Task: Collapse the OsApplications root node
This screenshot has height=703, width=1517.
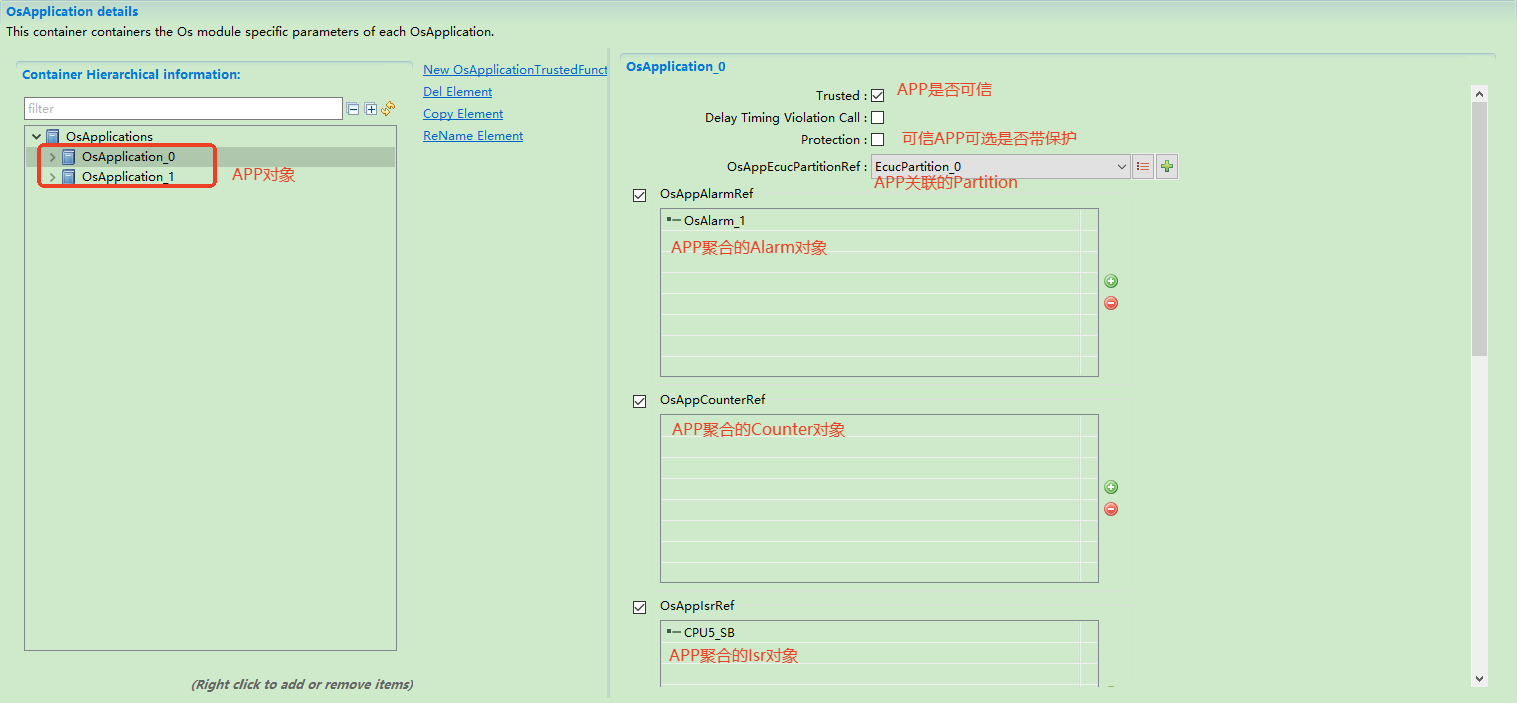Action: pos(37,137)
